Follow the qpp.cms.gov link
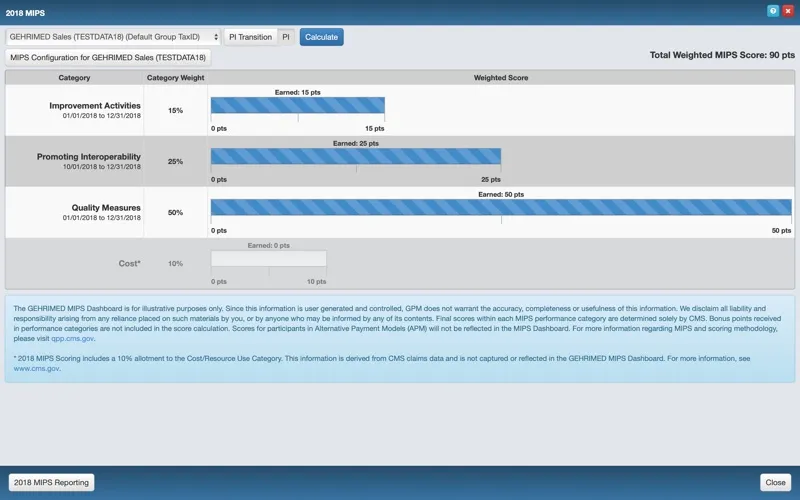 [72, 338]
